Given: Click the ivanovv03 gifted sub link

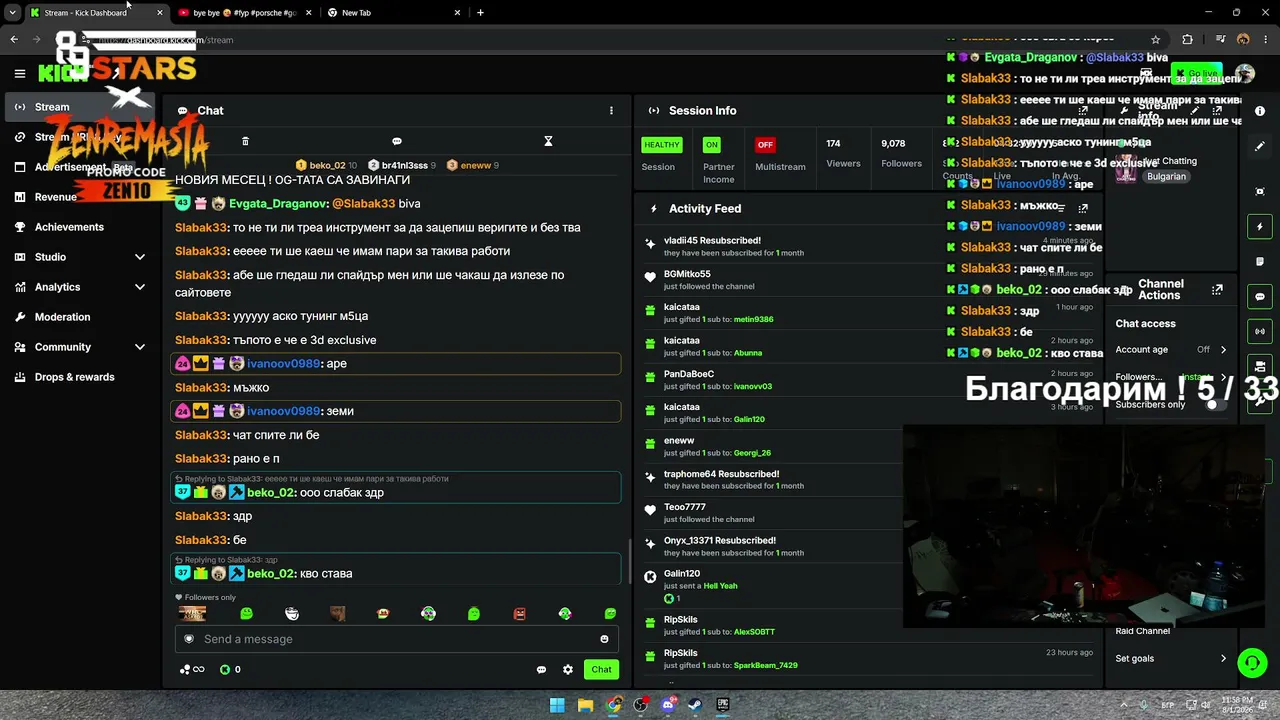Looking at the screenshot, I should pyautogui.click(x=752, y=386).
